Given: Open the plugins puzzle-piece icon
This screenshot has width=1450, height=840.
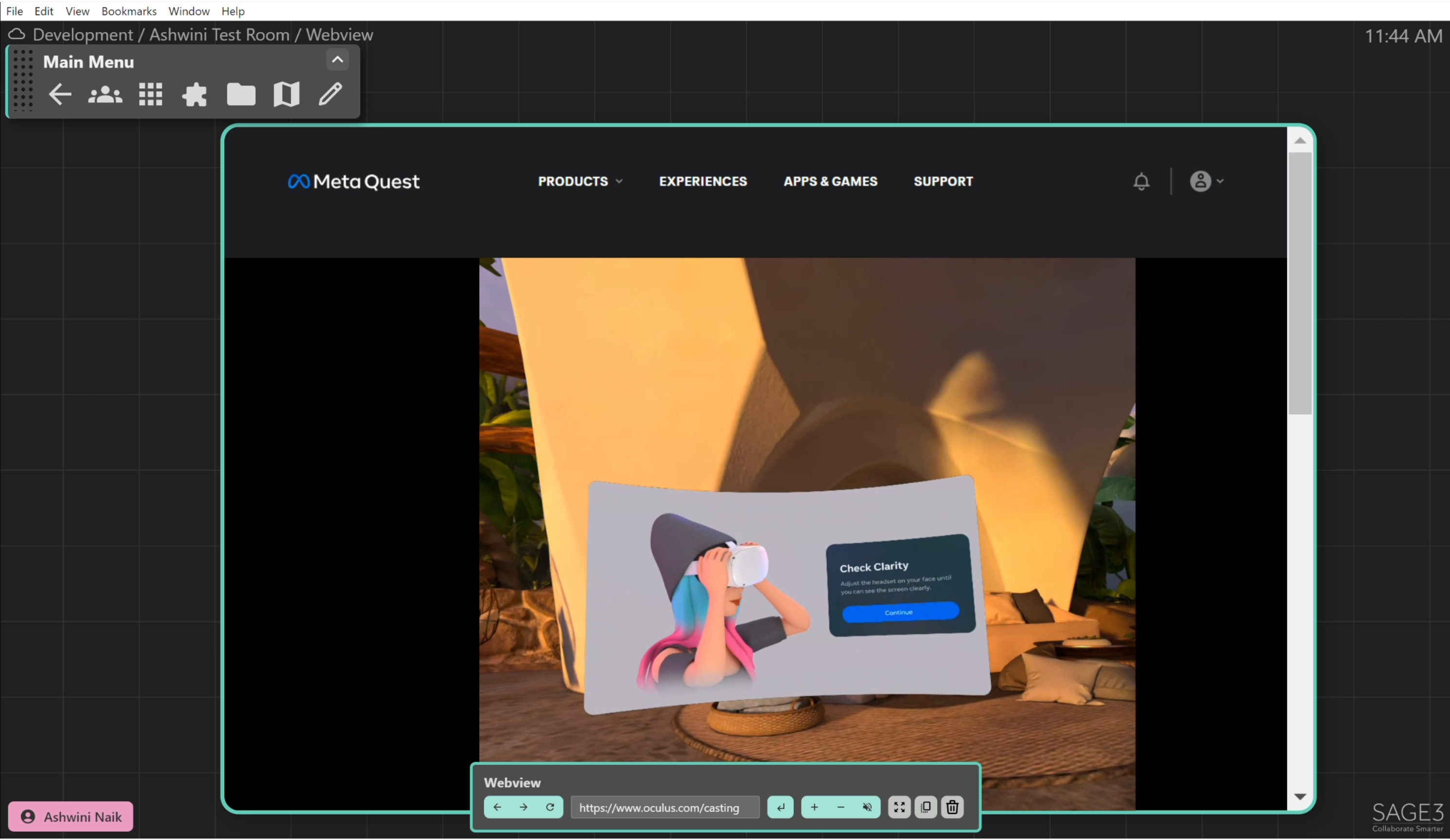Looking at the screenshot, I should tap(194, 94).
